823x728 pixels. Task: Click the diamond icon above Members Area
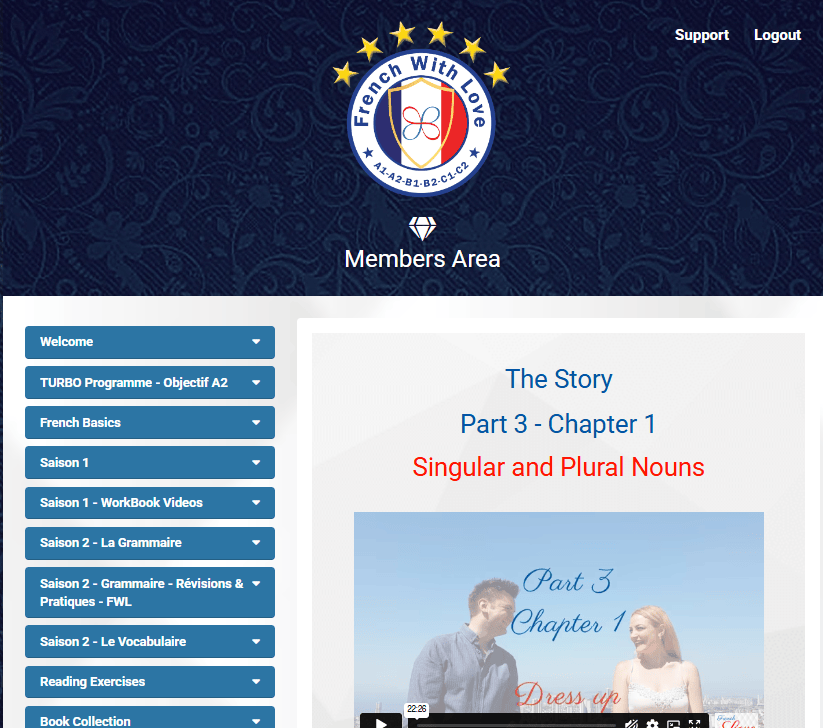(422, 228)
